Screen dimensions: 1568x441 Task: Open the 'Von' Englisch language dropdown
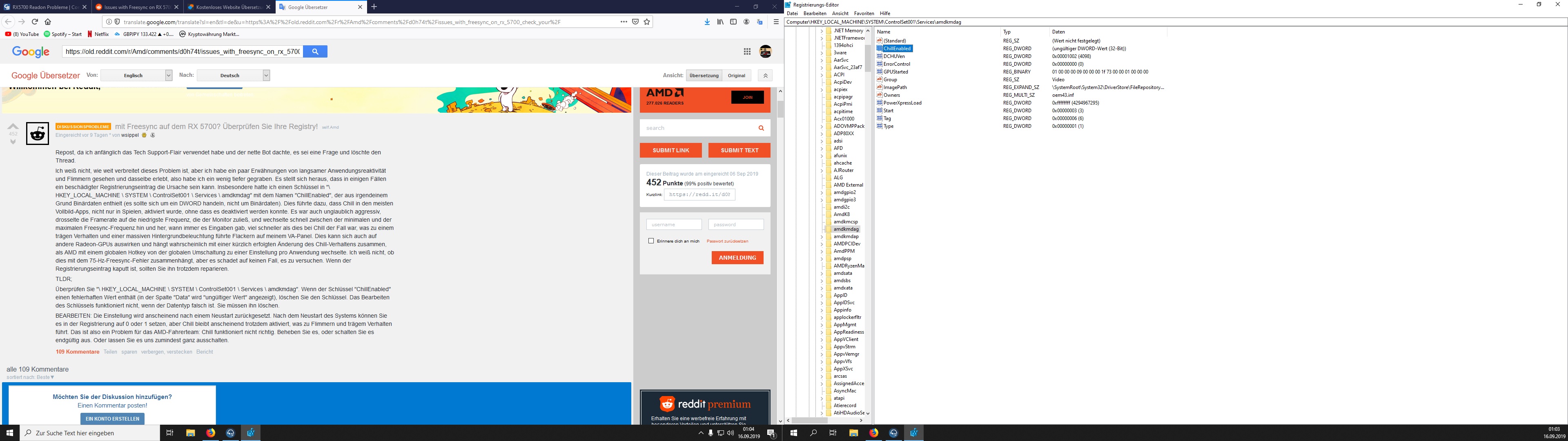click(x=136, y=76)
